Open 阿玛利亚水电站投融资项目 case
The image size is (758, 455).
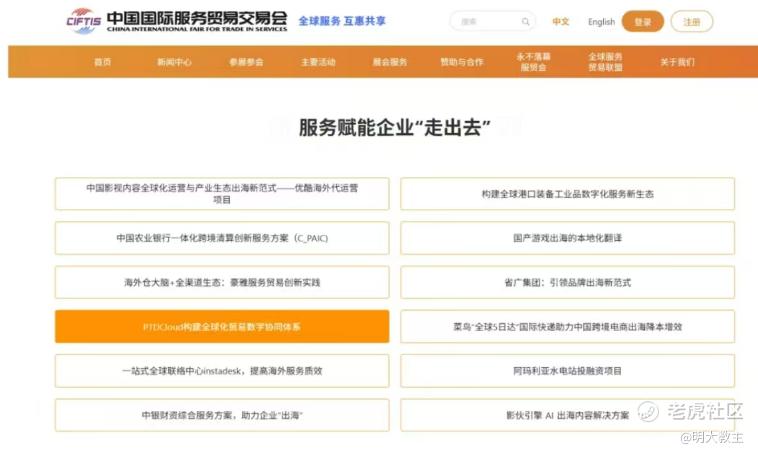click(568, 371)
